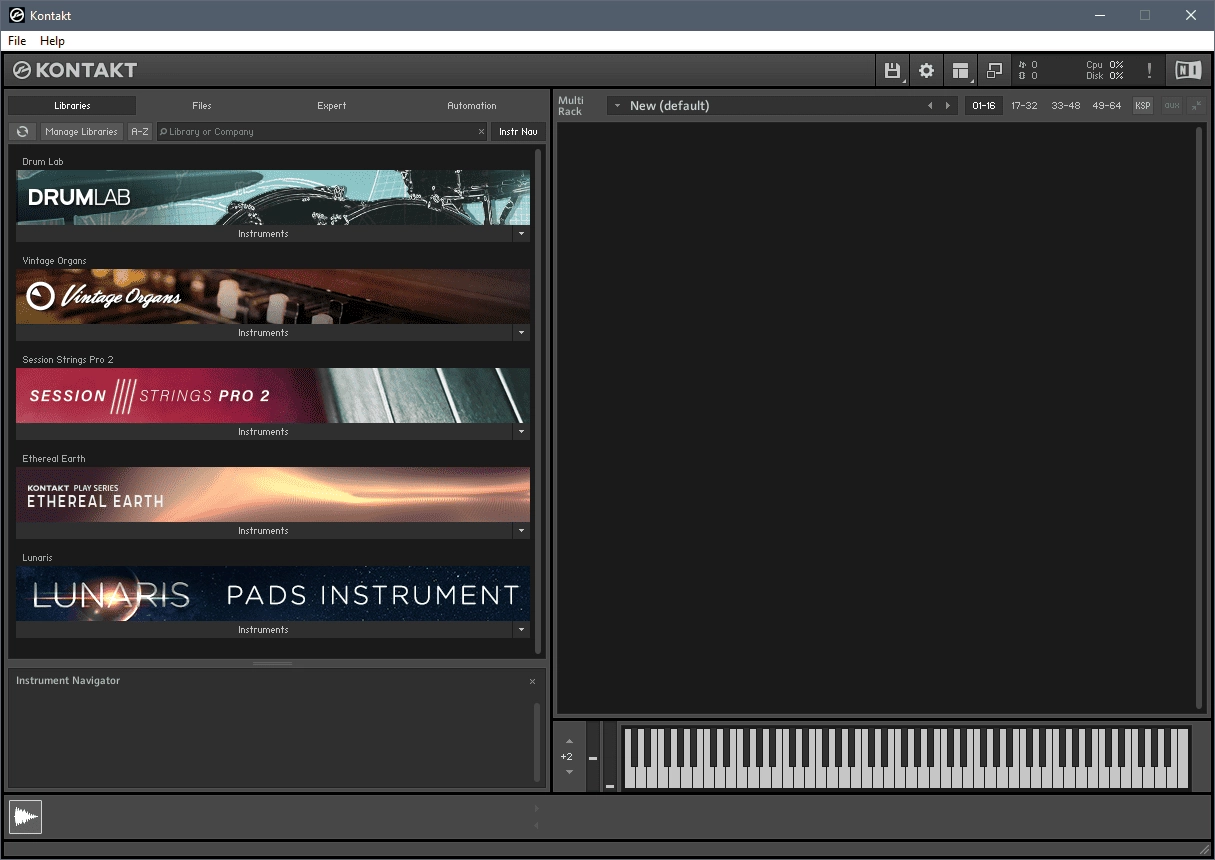Click the Cpu usage readout
Viewport: 1215px width, 860px height.
pos(1105,64)
